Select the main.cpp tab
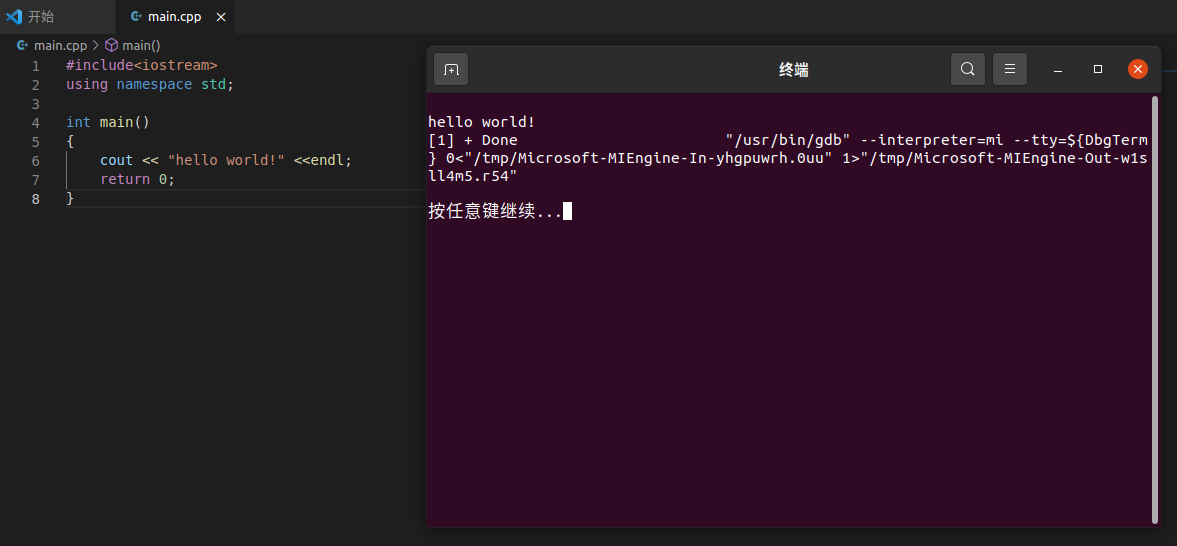 [x=175, y=17]
